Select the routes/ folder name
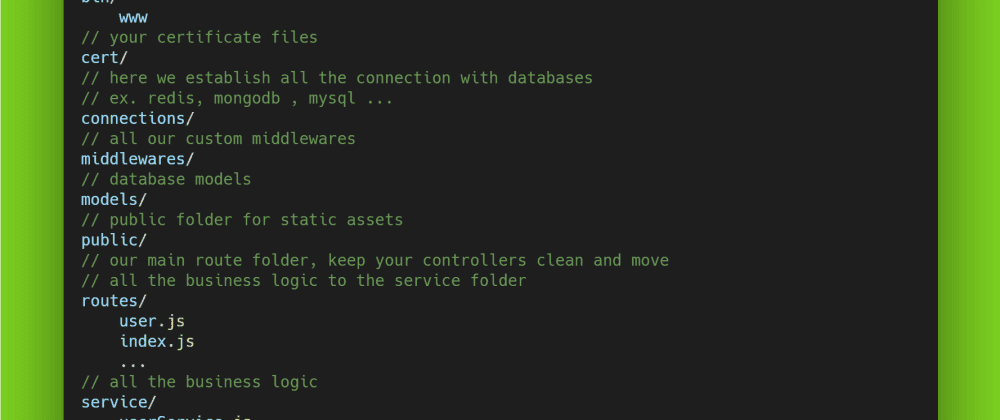Image resolution: width=1000 pixels, height=420 pixels. click(x=114, y=300)
